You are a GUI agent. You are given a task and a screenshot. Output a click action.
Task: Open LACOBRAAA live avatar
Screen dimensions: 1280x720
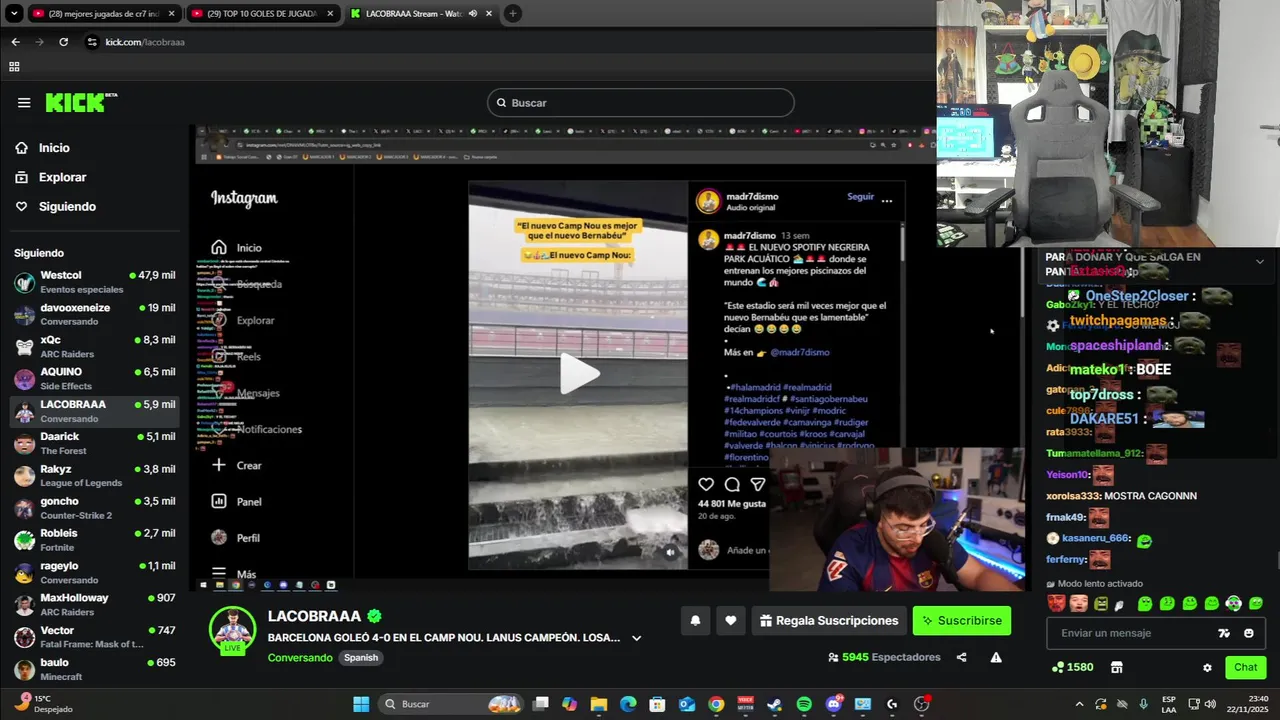(232, 630)
